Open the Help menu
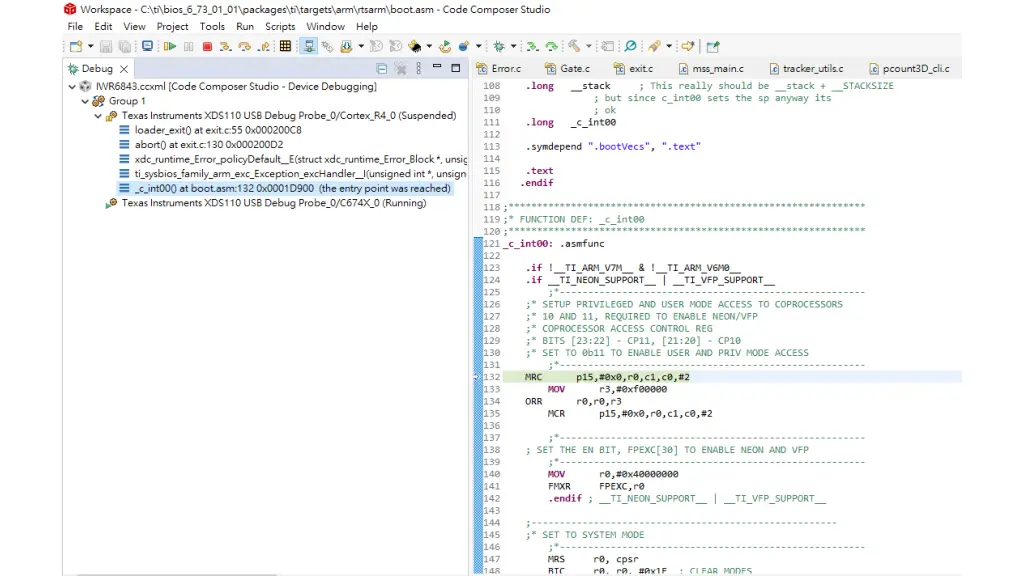The image size is (1024, 576). (366, 27)
